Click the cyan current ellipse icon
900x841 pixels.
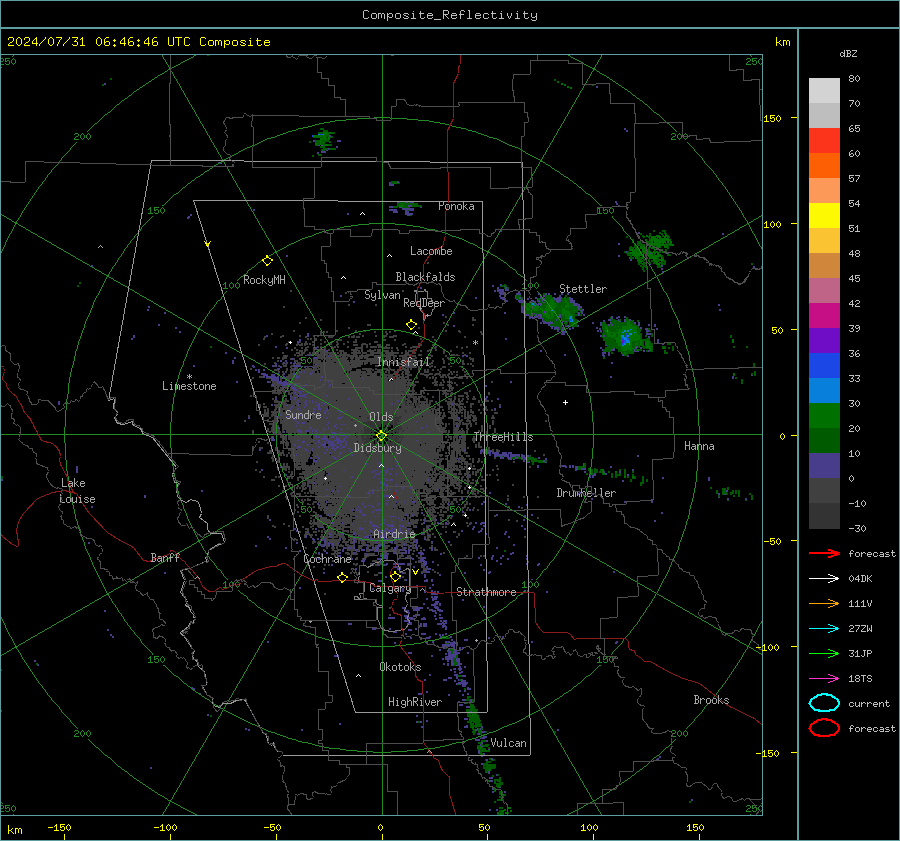[824, 703]
